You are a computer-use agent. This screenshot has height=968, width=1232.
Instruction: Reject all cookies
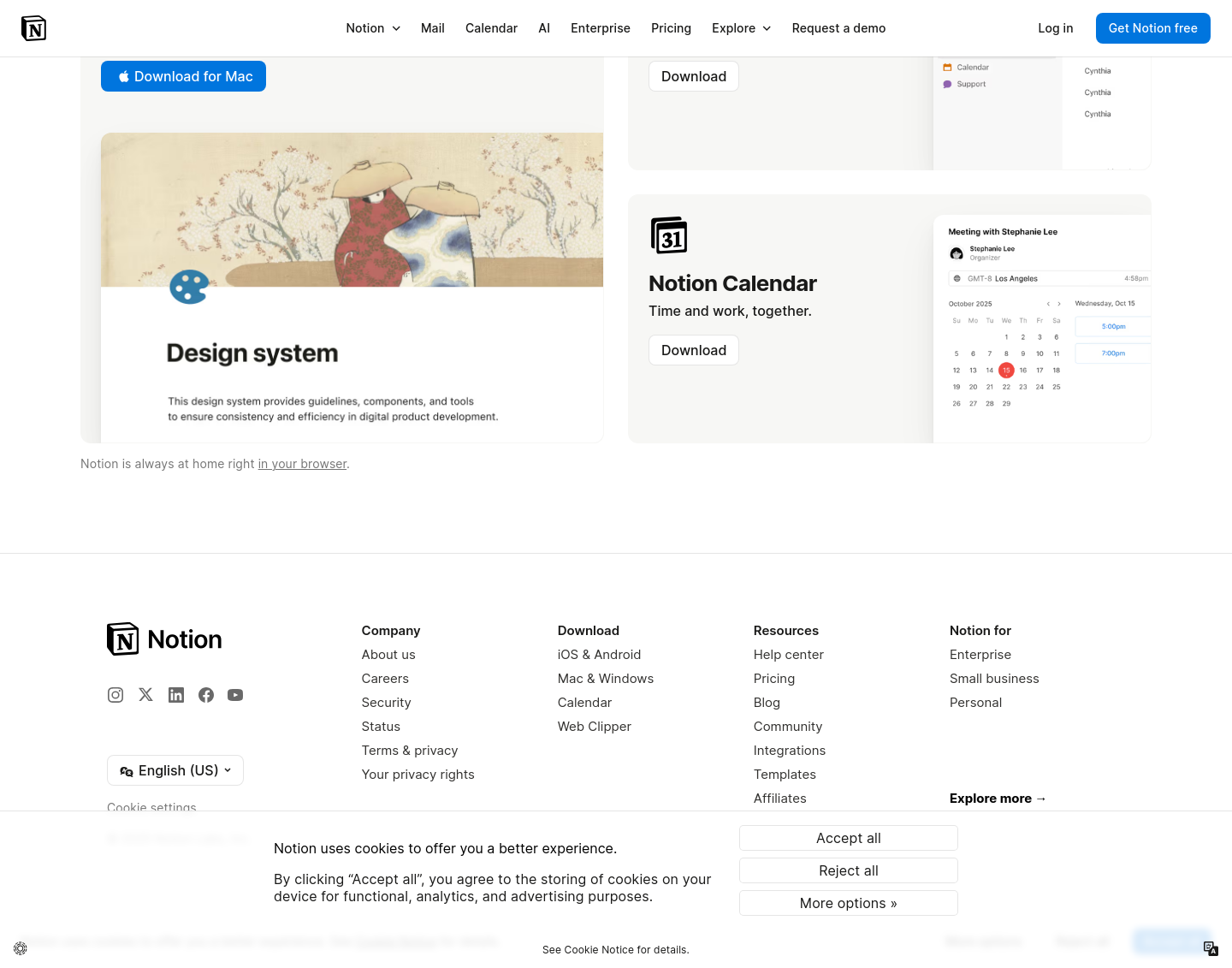tap(849, 870)
